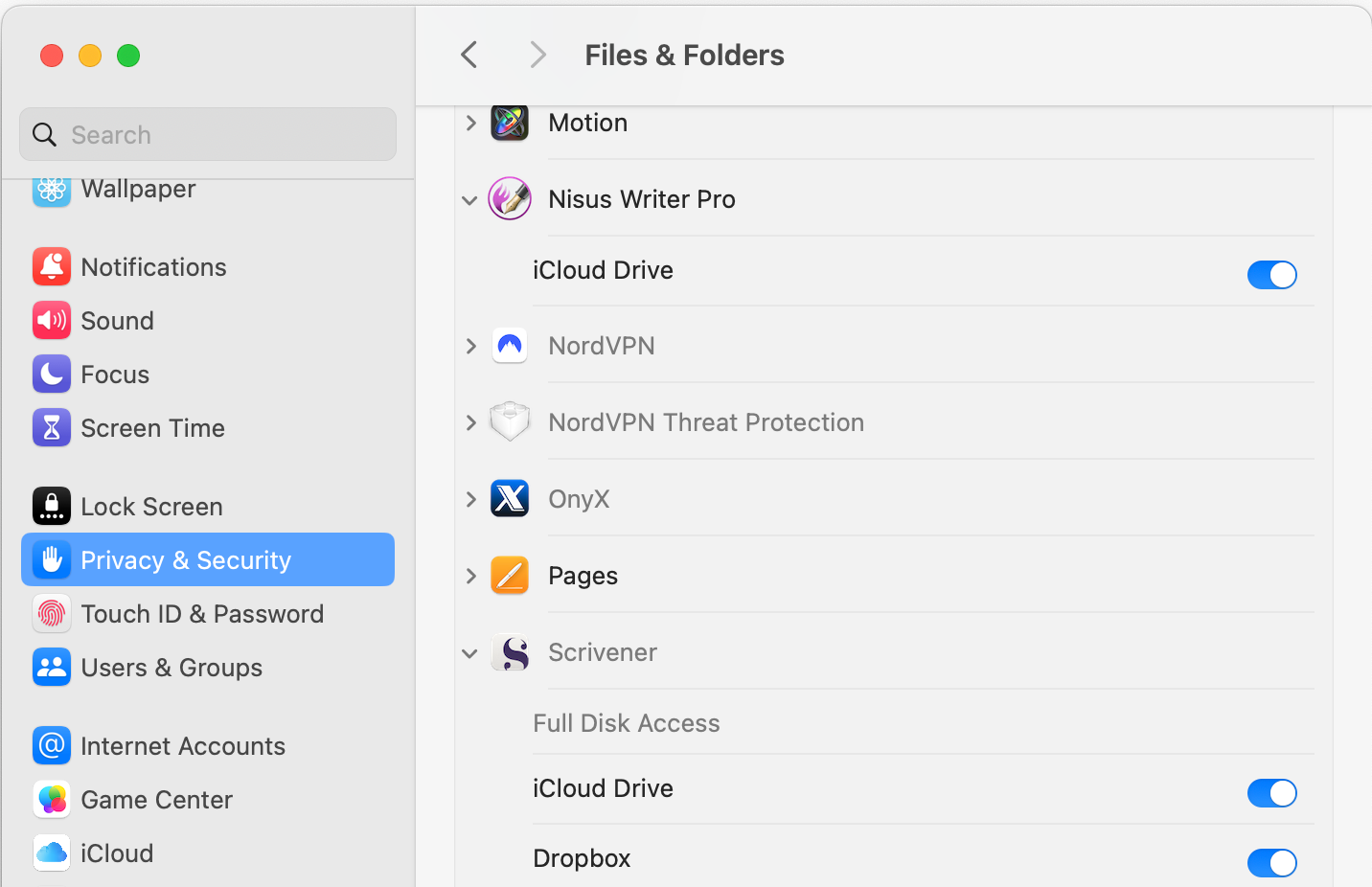Image resolution: width=1372 pixels, height=887 pixels.
Task: Click the Pages app icon
Action: click(510, 576)
